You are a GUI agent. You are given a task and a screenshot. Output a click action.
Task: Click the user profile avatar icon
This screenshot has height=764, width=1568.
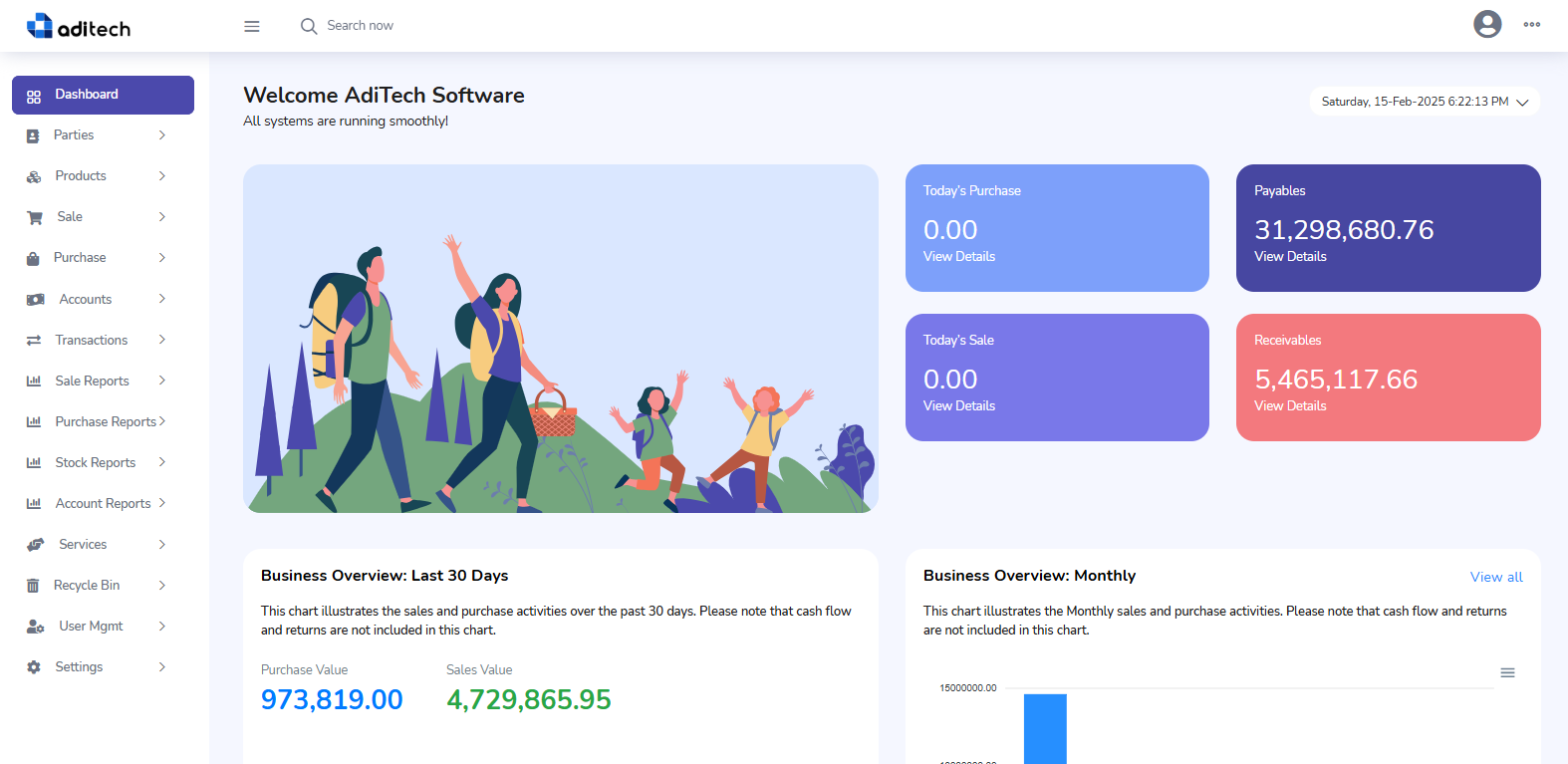tap(1486, 24)
